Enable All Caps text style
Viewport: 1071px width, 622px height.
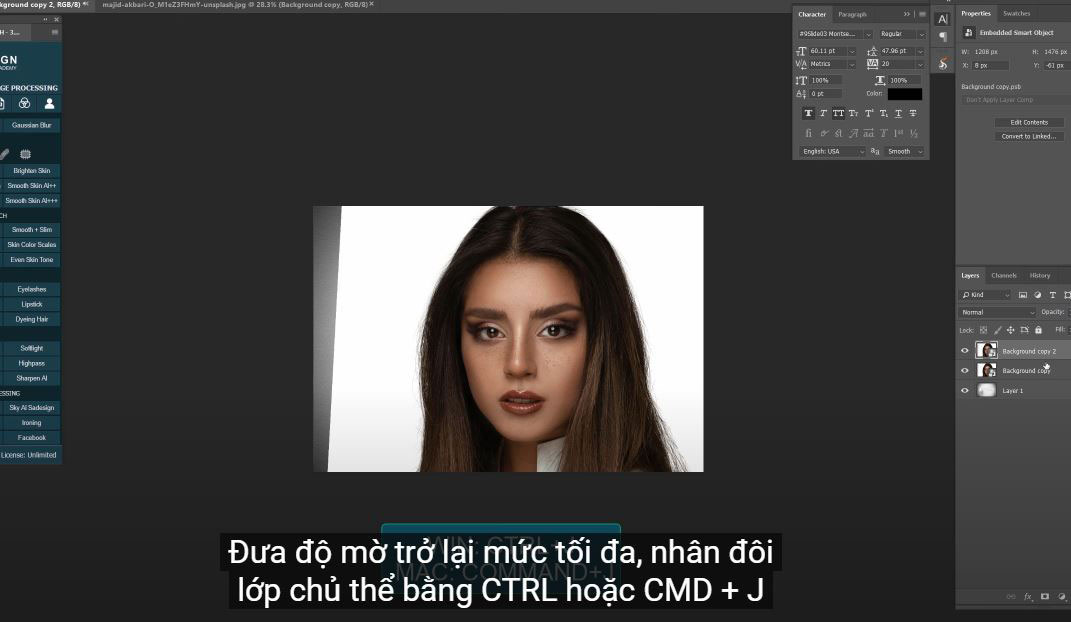click(838, 113)
